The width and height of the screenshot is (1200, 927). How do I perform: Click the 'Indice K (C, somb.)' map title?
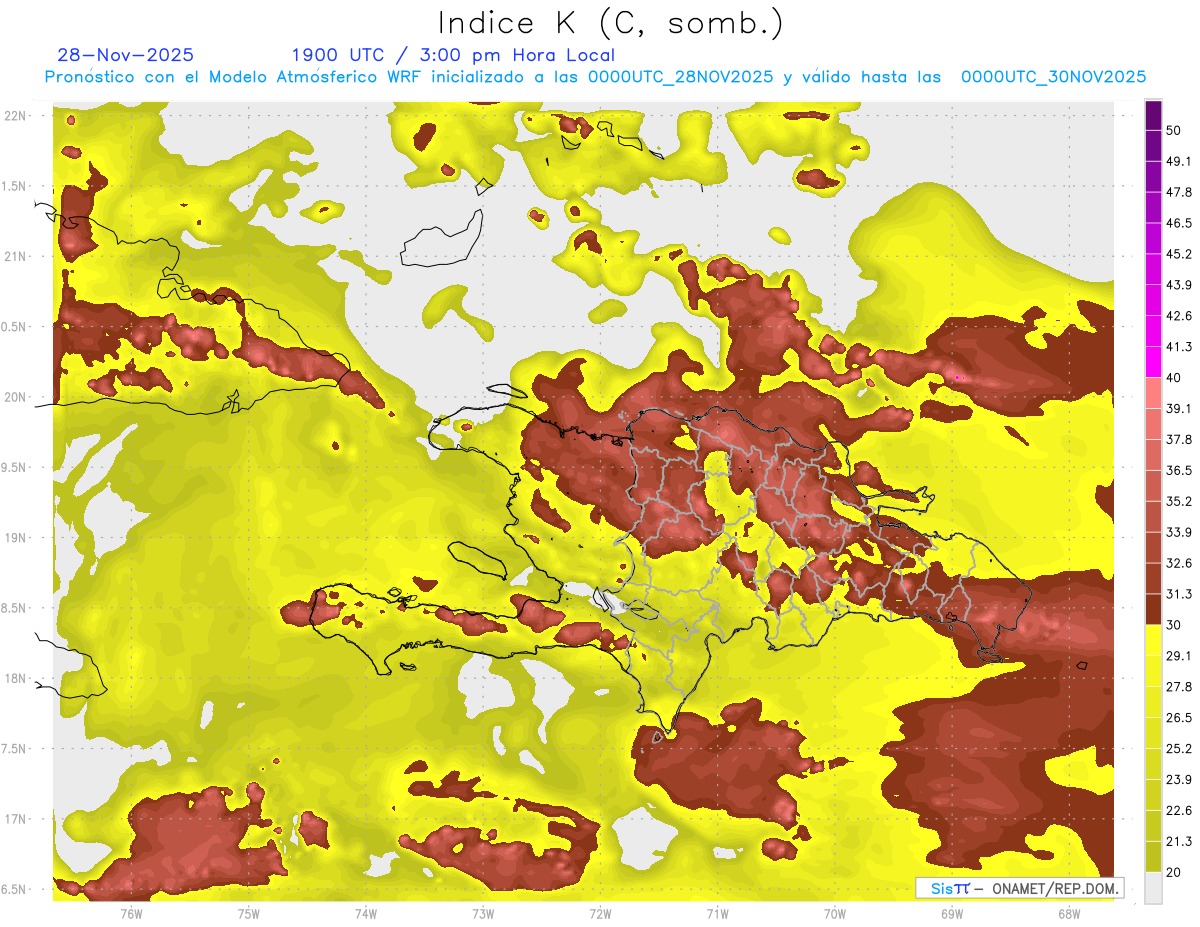(610, 24)
